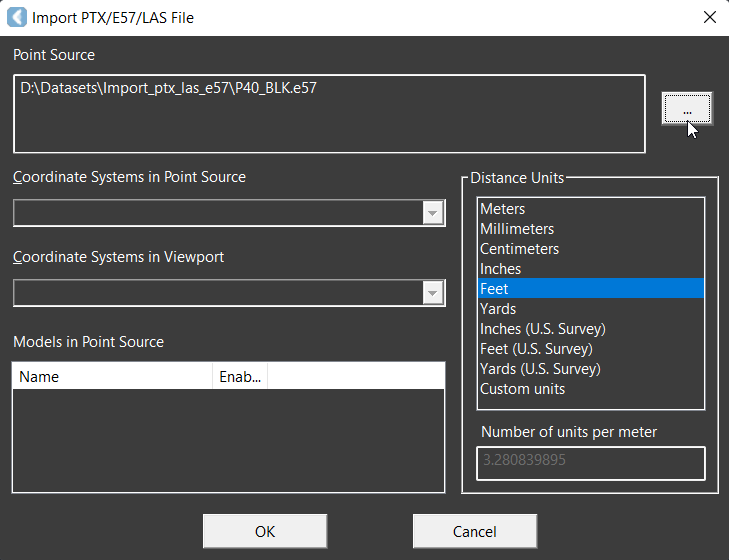This screenshot has width=729, height=560.
Task: Choose Yards (U.S. Survey) unit
Action: (540, 369)
